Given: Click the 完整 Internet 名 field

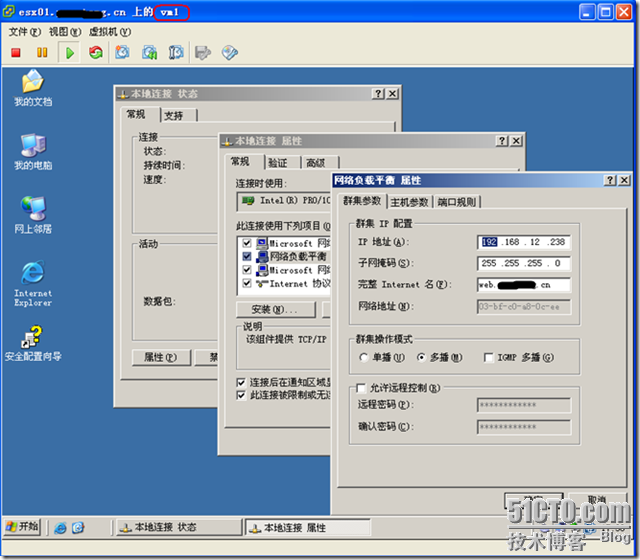Looking at the screenshot, I should point(524,285).
